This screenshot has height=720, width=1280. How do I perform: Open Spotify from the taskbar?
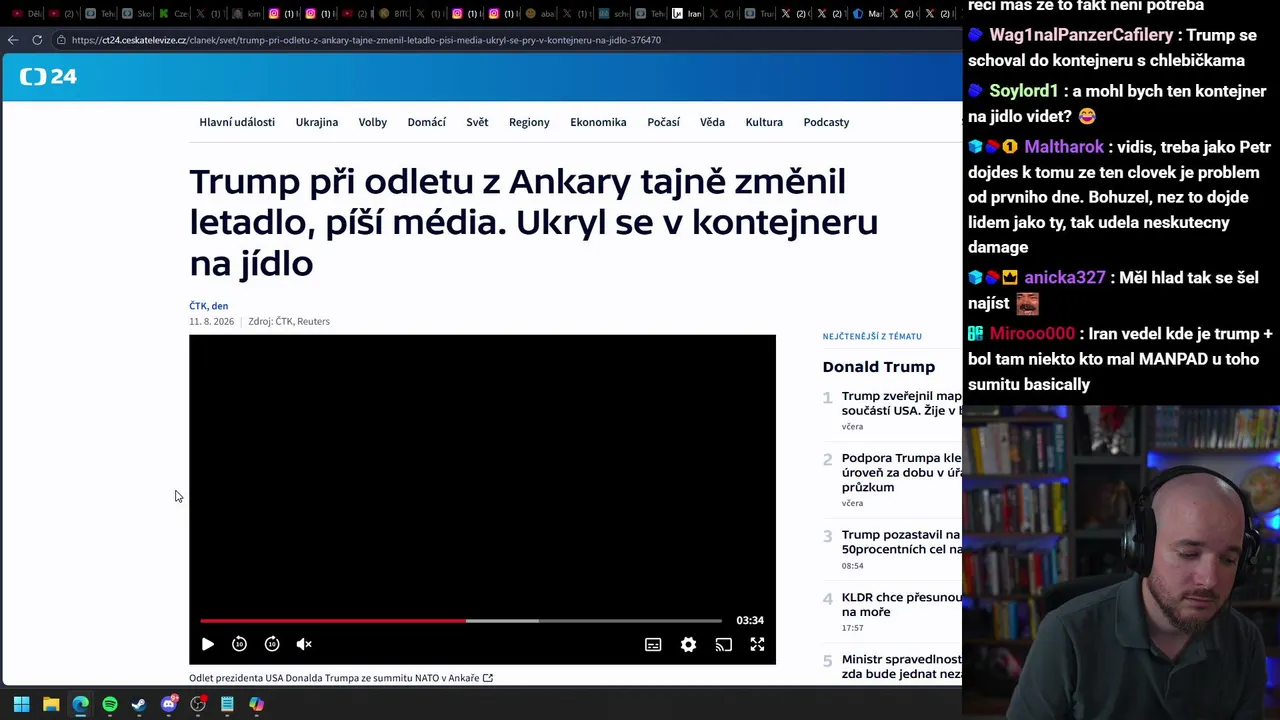coord(110,704)
